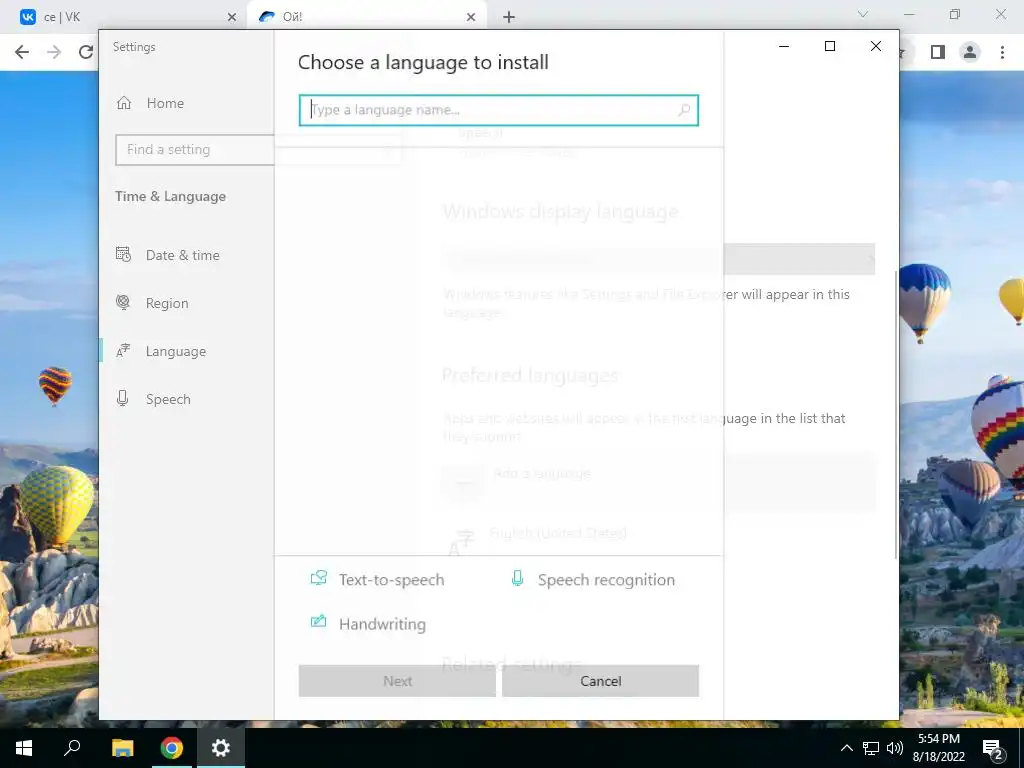Viewport: 1024px width, 768px height.
Task: Expand Chrome tab search chevron
Action: pos(863,14)
